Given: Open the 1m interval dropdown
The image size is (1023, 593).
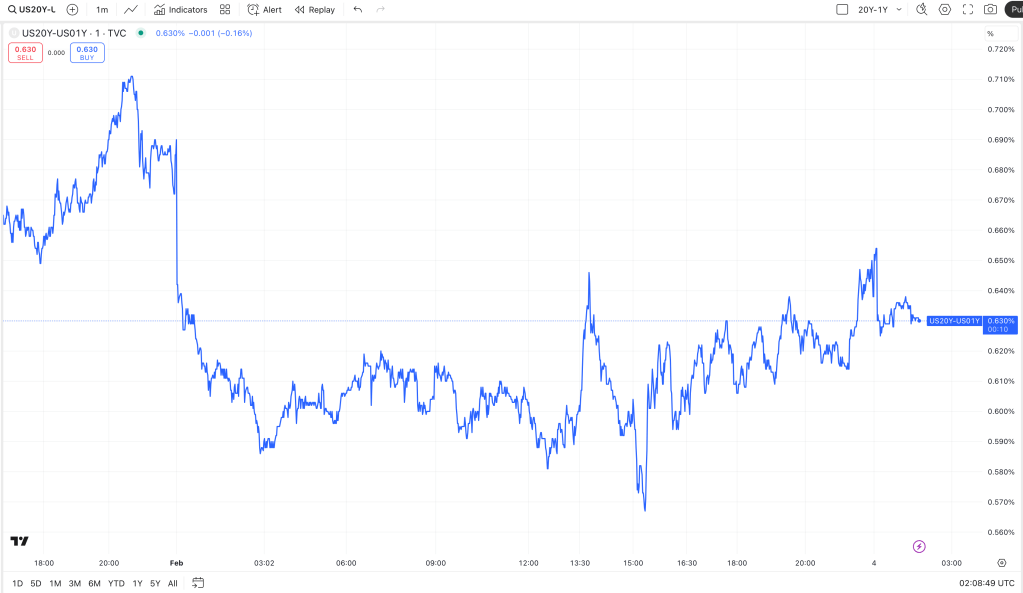Looking at the screenshot, I should 102,9.
